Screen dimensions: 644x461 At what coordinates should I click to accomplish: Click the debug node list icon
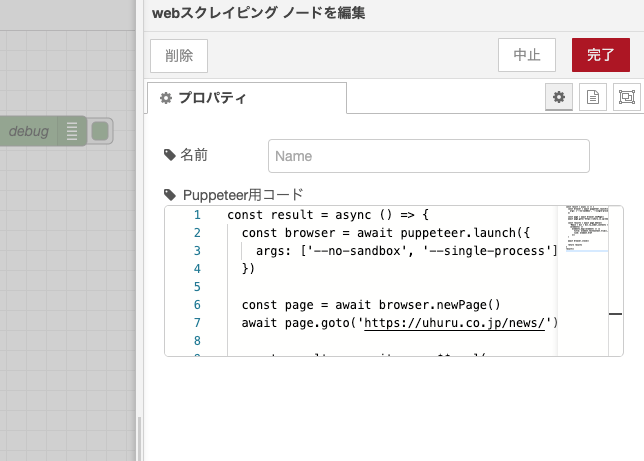72,131
